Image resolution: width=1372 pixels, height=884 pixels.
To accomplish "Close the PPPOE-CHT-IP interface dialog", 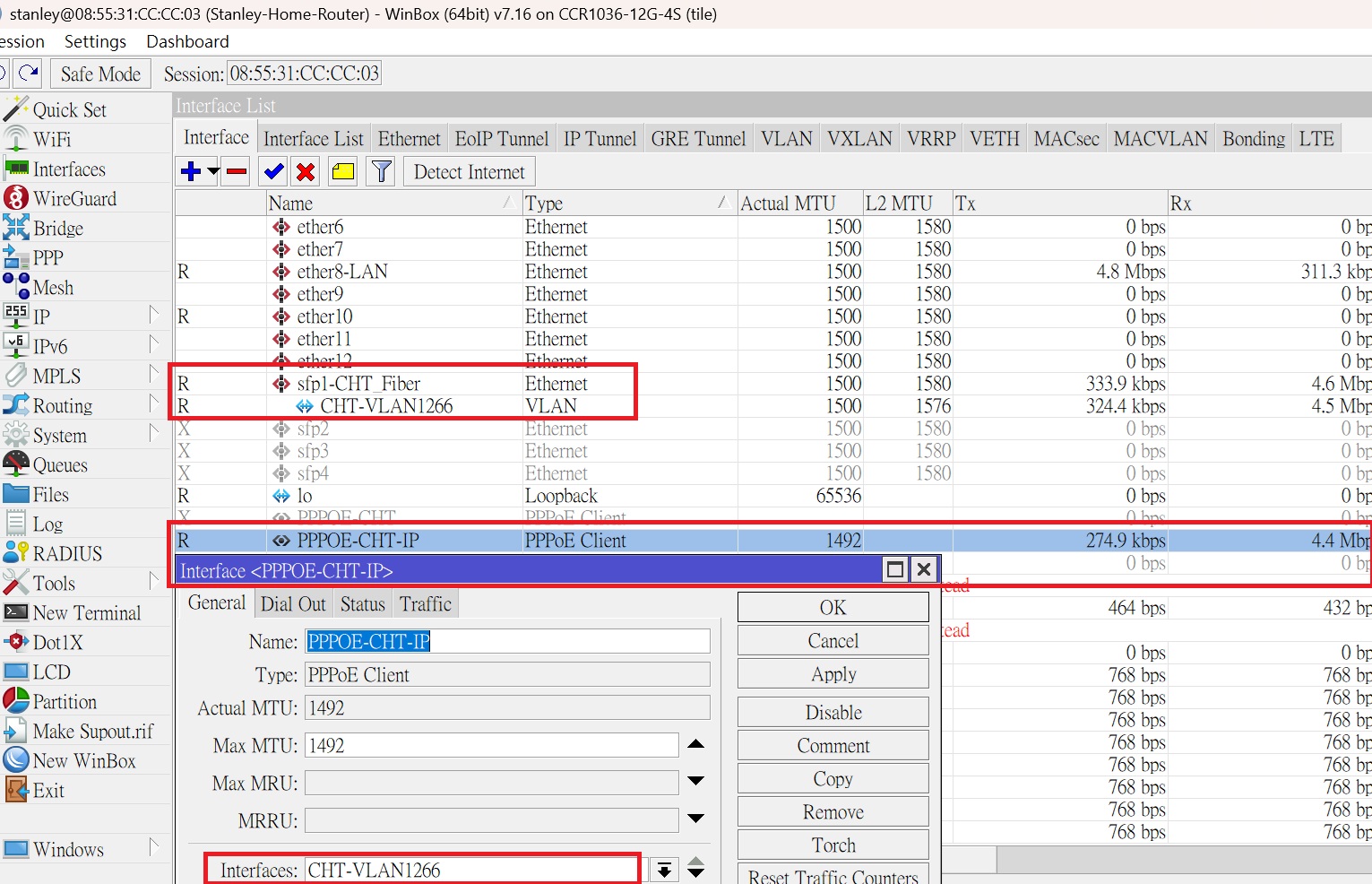I will pyautogui.click(x=924, y=569).
